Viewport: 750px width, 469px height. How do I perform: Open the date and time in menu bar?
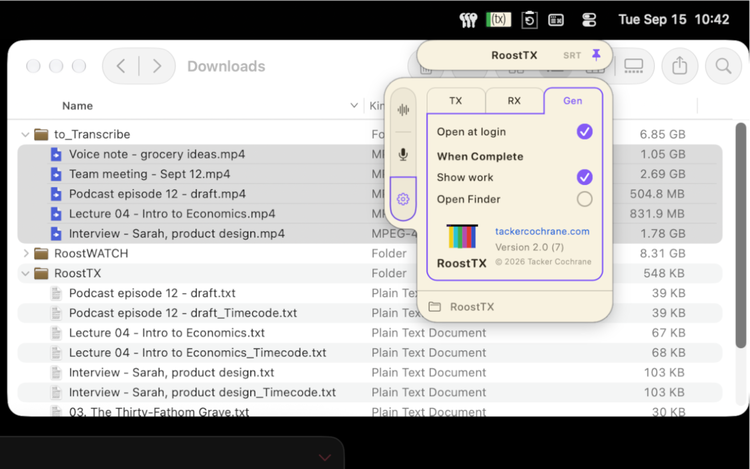[673, 20]
